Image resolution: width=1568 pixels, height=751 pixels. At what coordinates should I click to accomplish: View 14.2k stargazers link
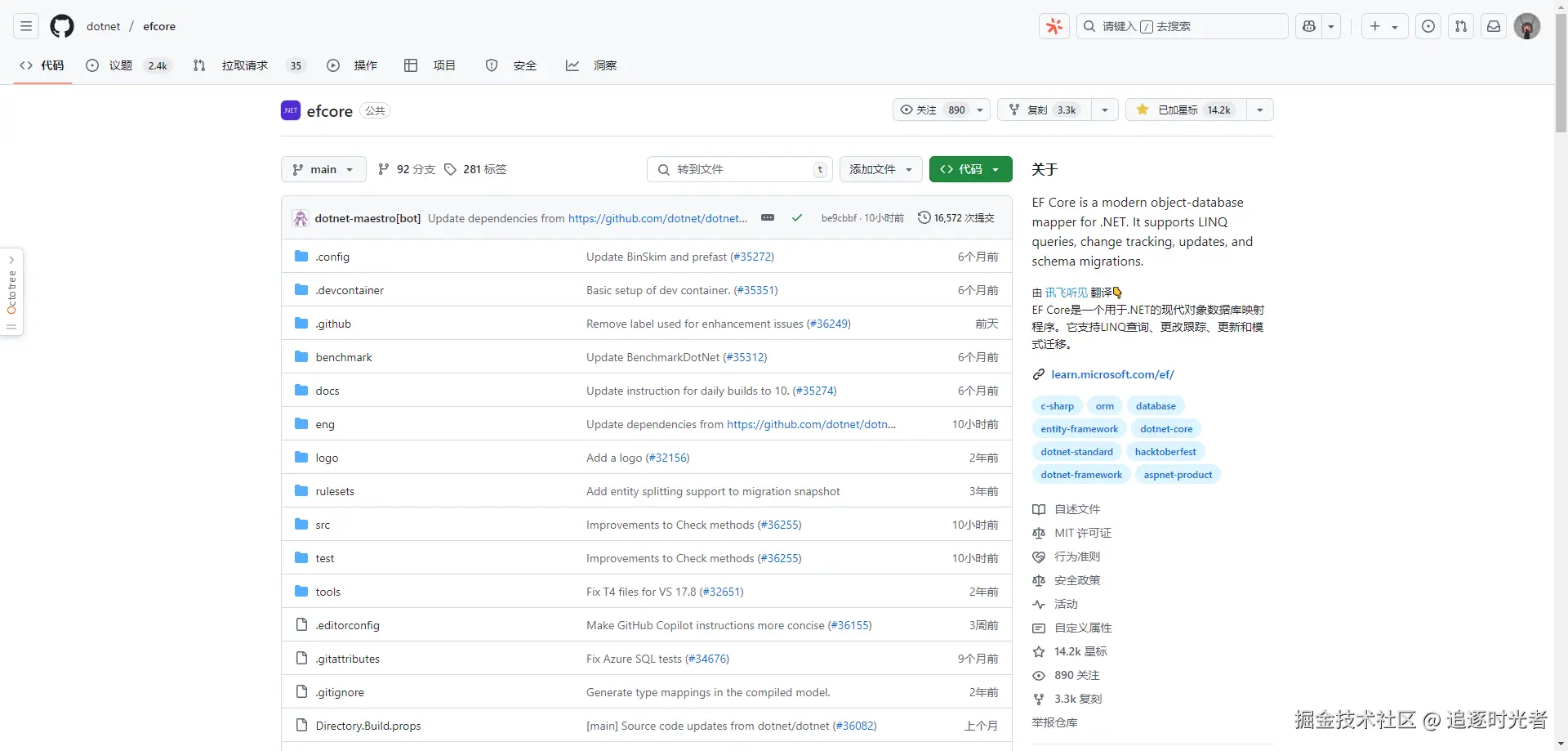(x=1070, y=651)
